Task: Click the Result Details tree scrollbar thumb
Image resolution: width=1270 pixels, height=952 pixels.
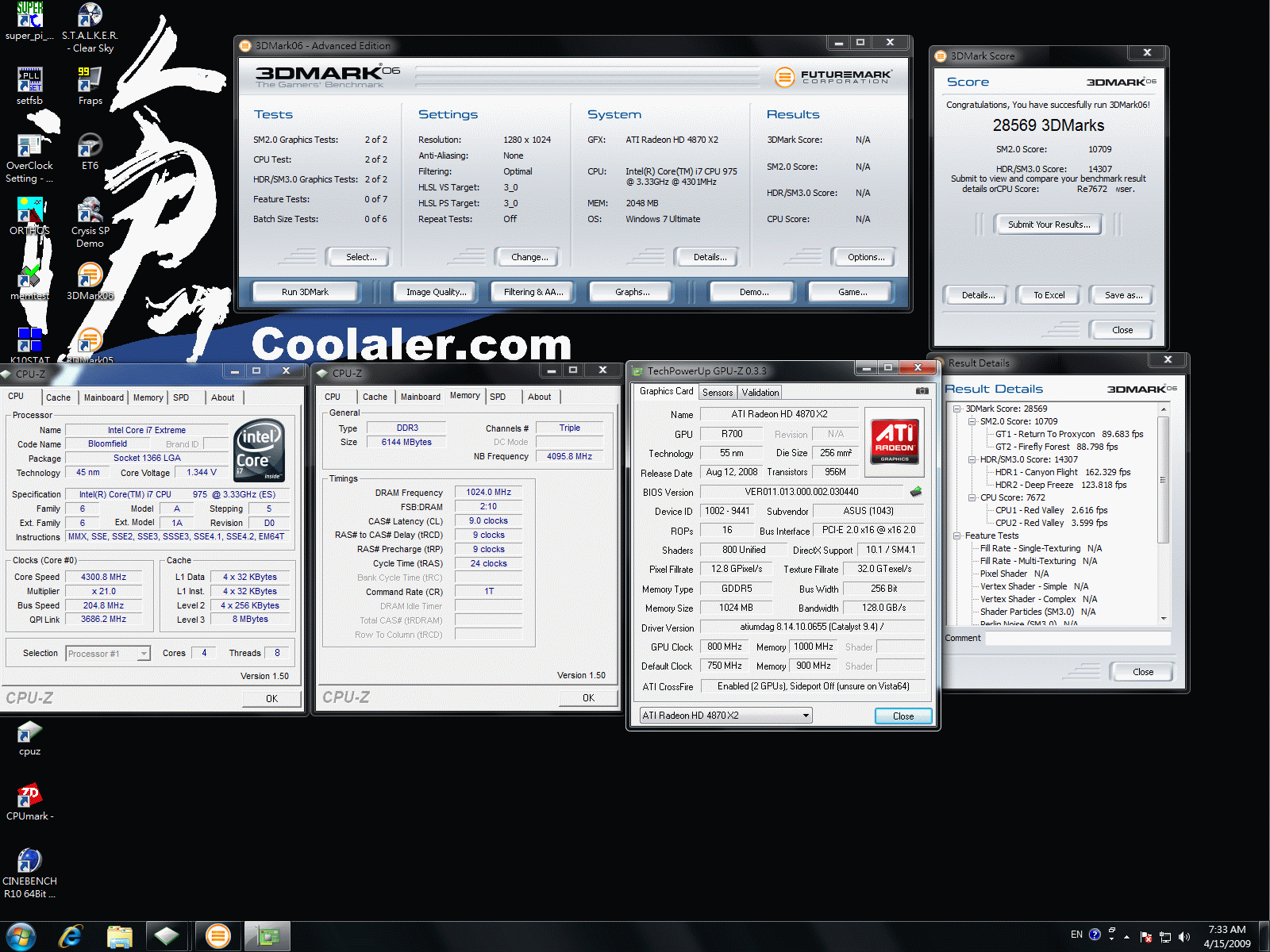Action: point(1163,479)
